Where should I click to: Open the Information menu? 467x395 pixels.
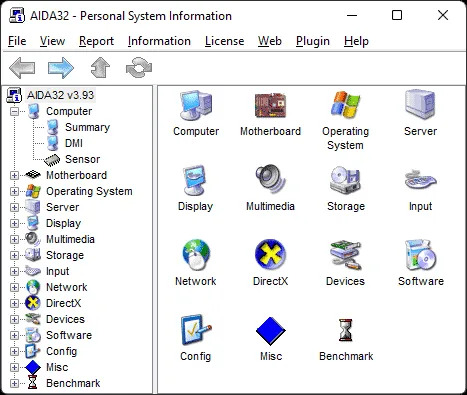coord(159,41)
